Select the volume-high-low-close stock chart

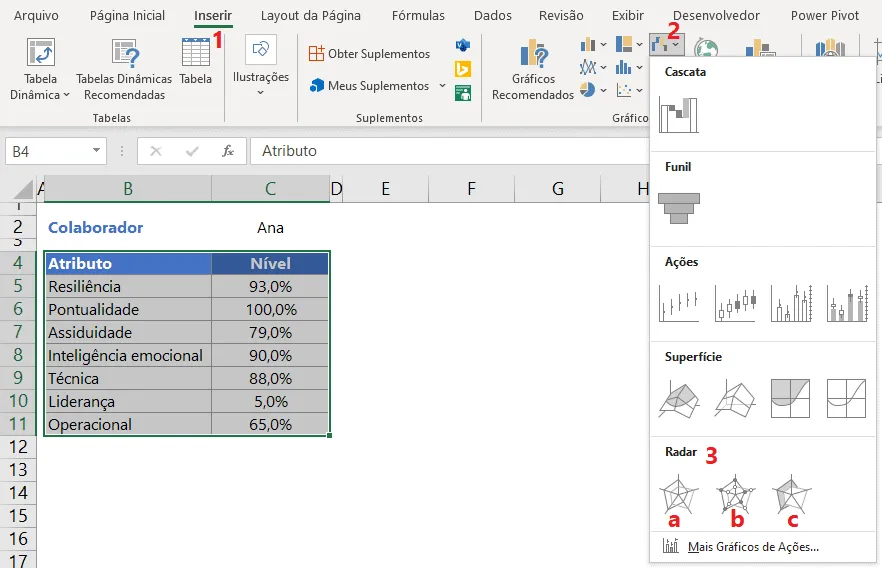791,304
